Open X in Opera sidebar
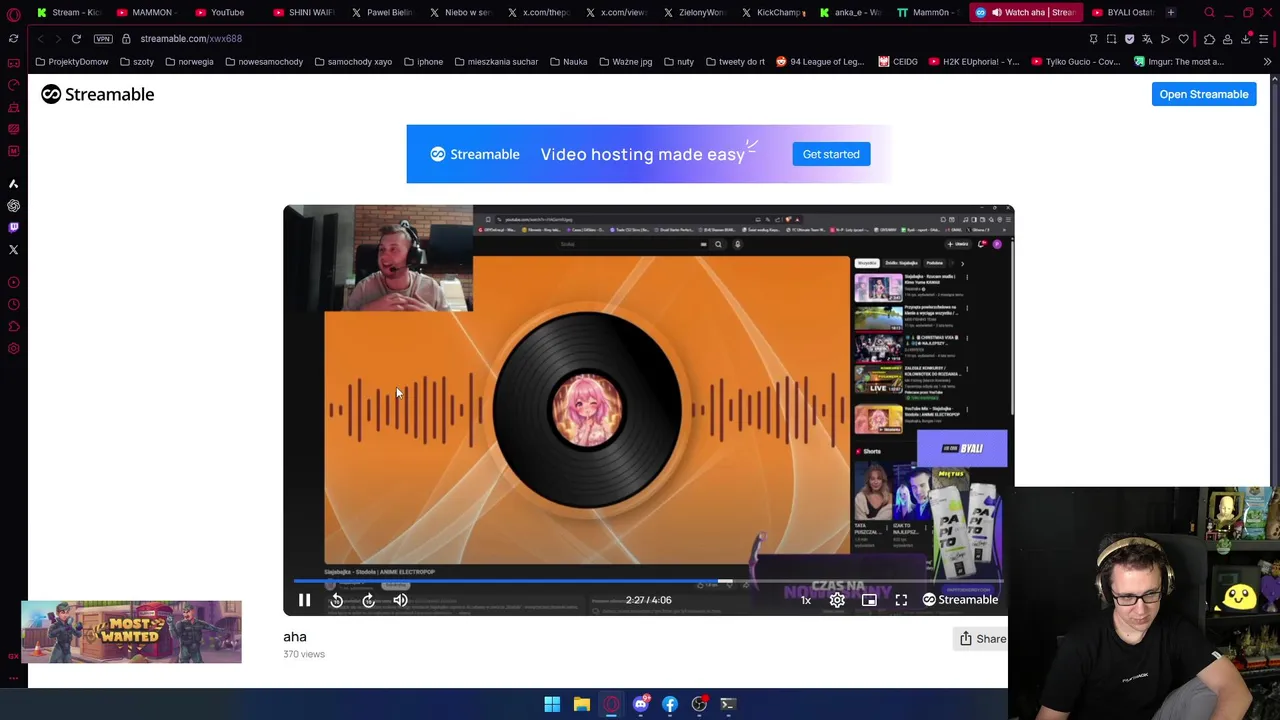Viewport: 1280px width, 720px height. 13,250
